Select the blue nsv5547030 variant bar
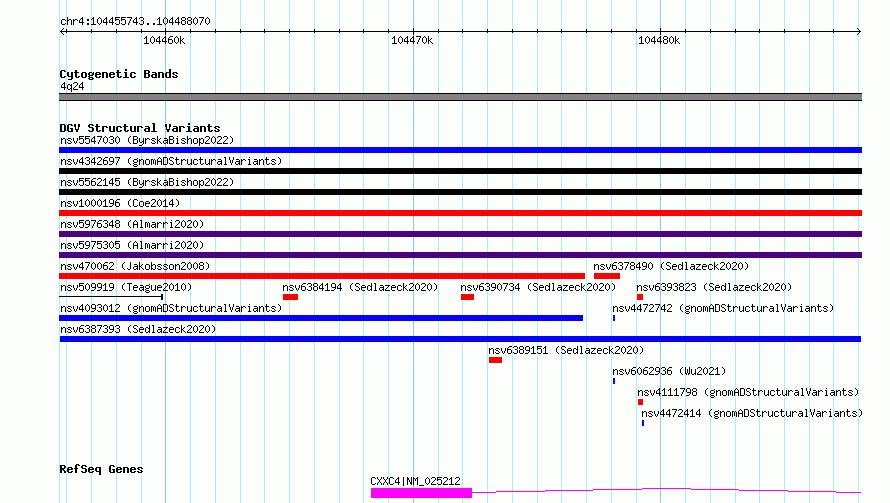The image size is (890, 503). [460, 150]
